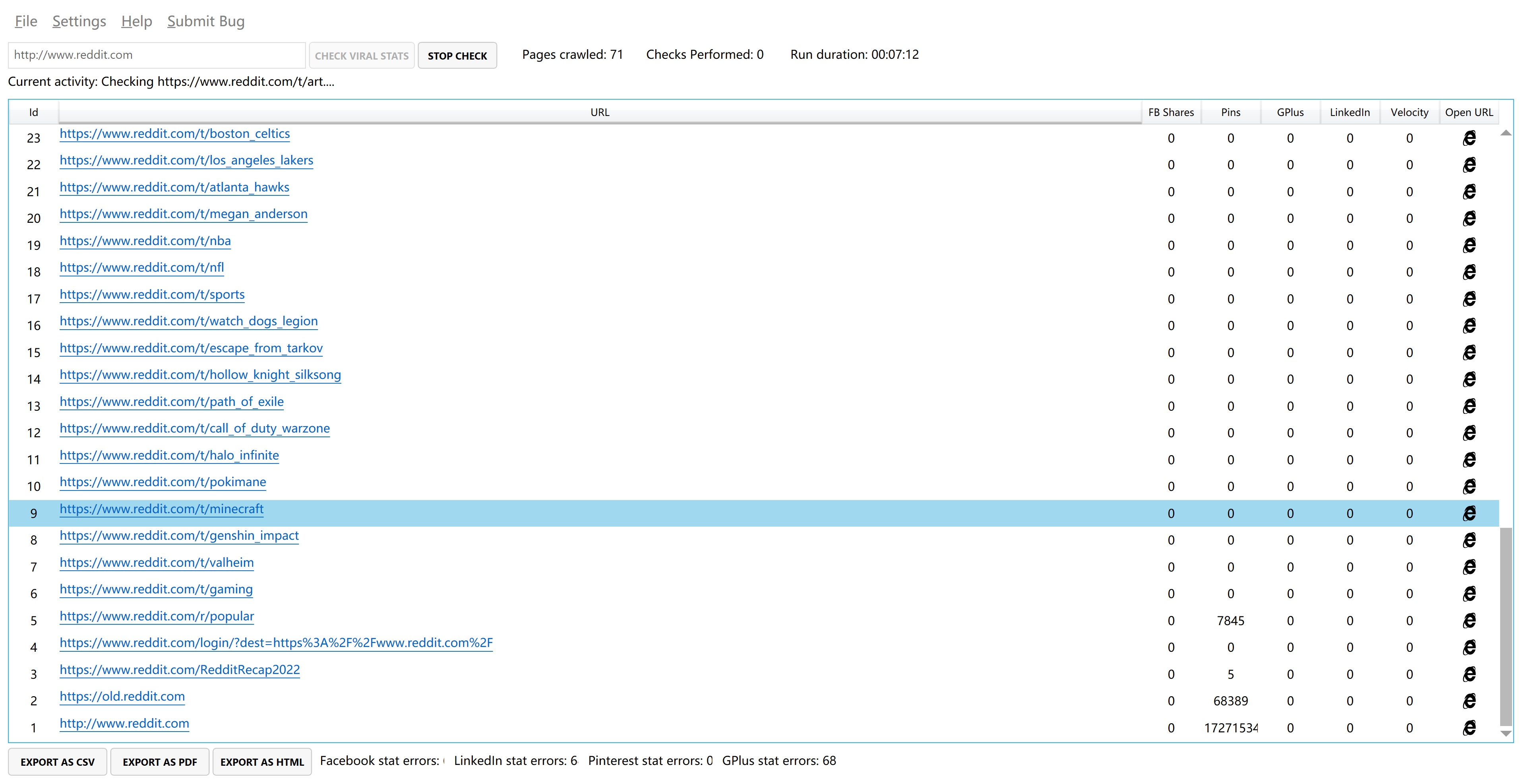The height and width of the screenshot is (784, 1524).
Task: Click the Run duration status text
Action: click(x=854, y=54)
